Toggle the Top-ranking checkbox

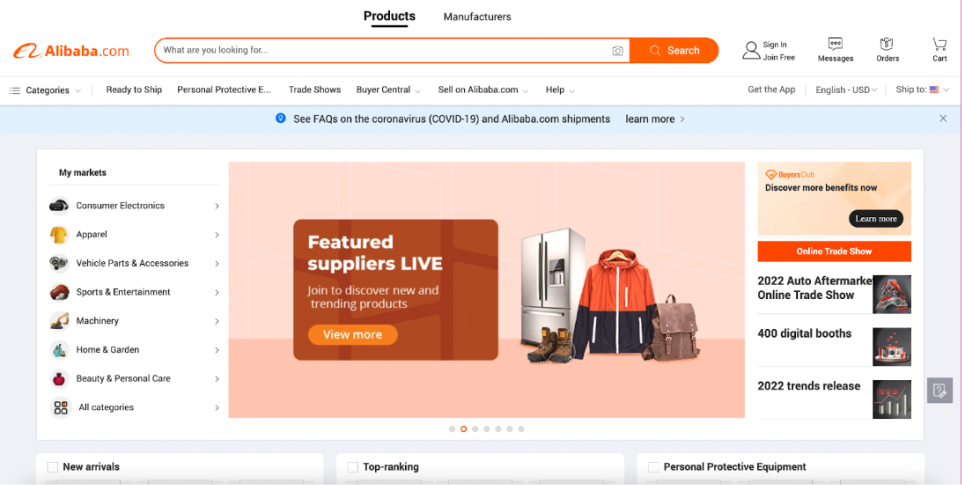(353, 467)
